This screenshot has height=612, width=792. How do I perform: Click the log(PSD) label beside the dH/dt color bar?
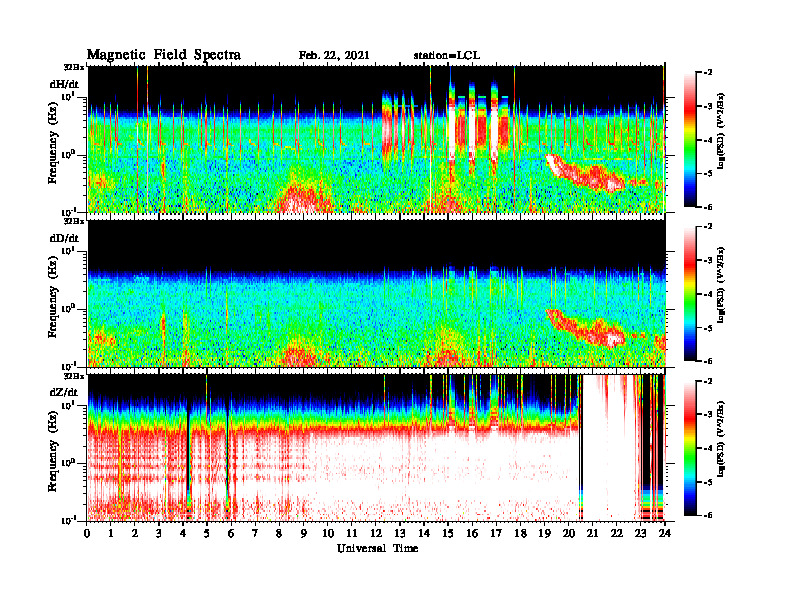[x=721, y=130]
